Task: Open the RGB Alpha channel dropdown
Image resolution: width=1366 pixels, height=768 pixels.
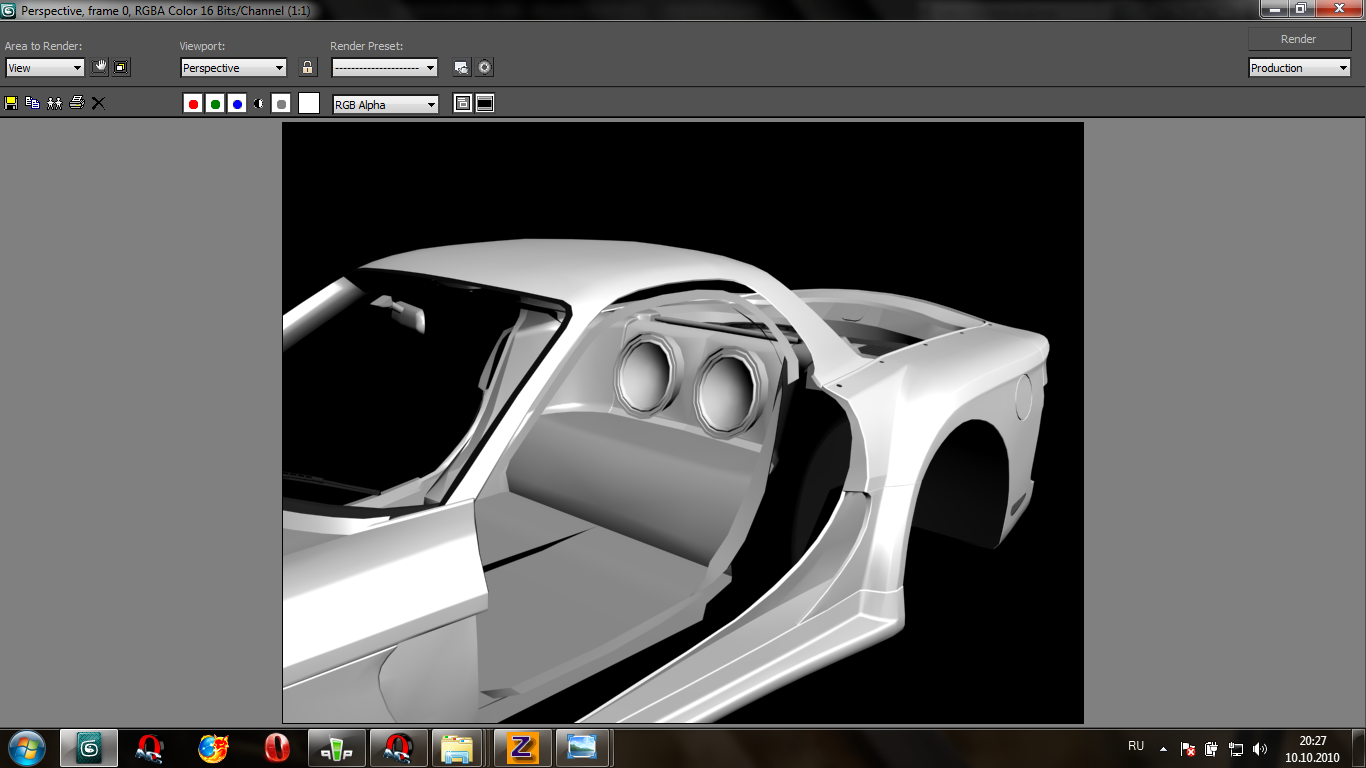Action: 385,105
